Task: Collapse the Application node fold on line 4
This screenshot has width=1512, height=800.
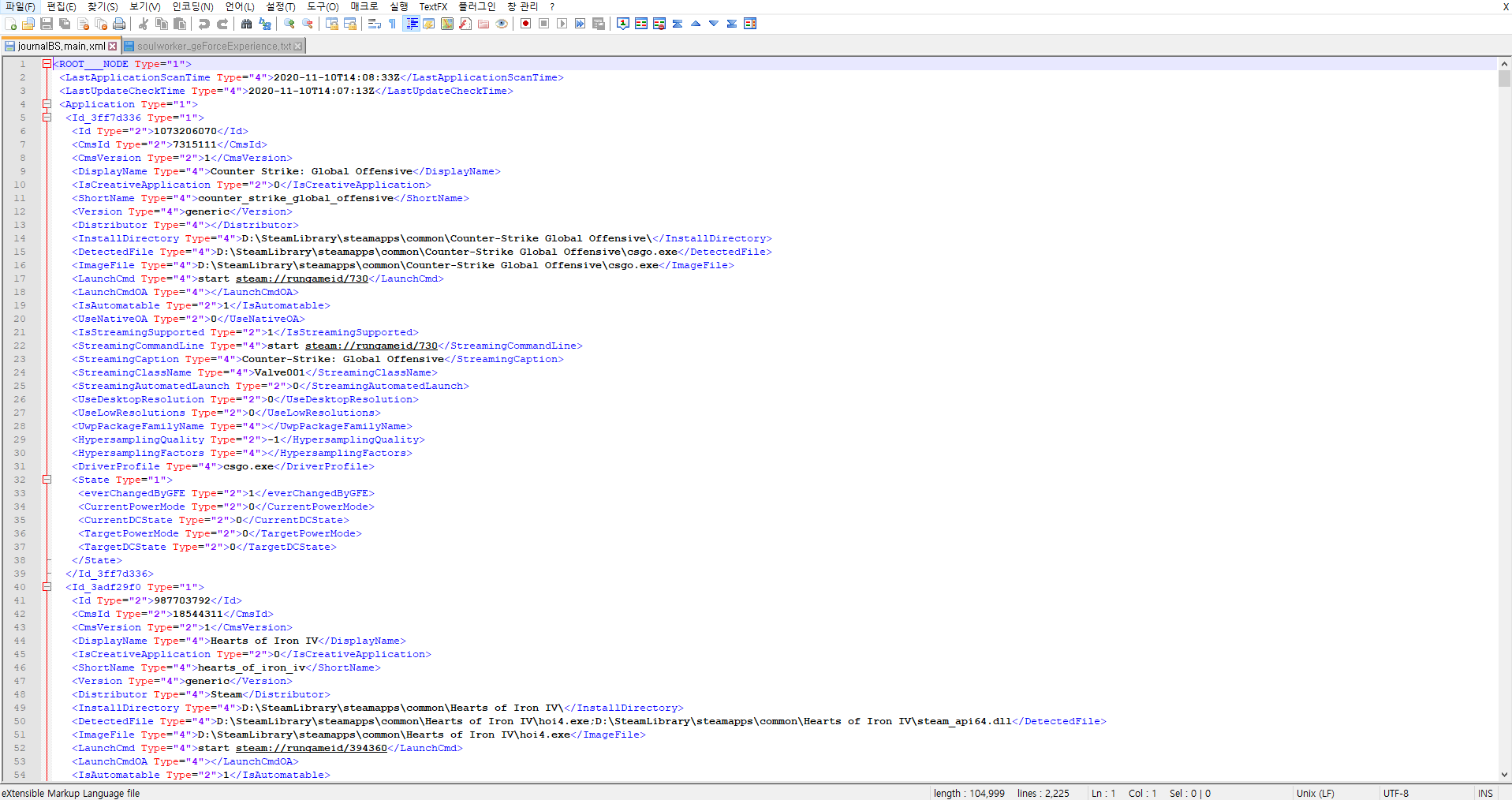Action: (x=47, y=104)
